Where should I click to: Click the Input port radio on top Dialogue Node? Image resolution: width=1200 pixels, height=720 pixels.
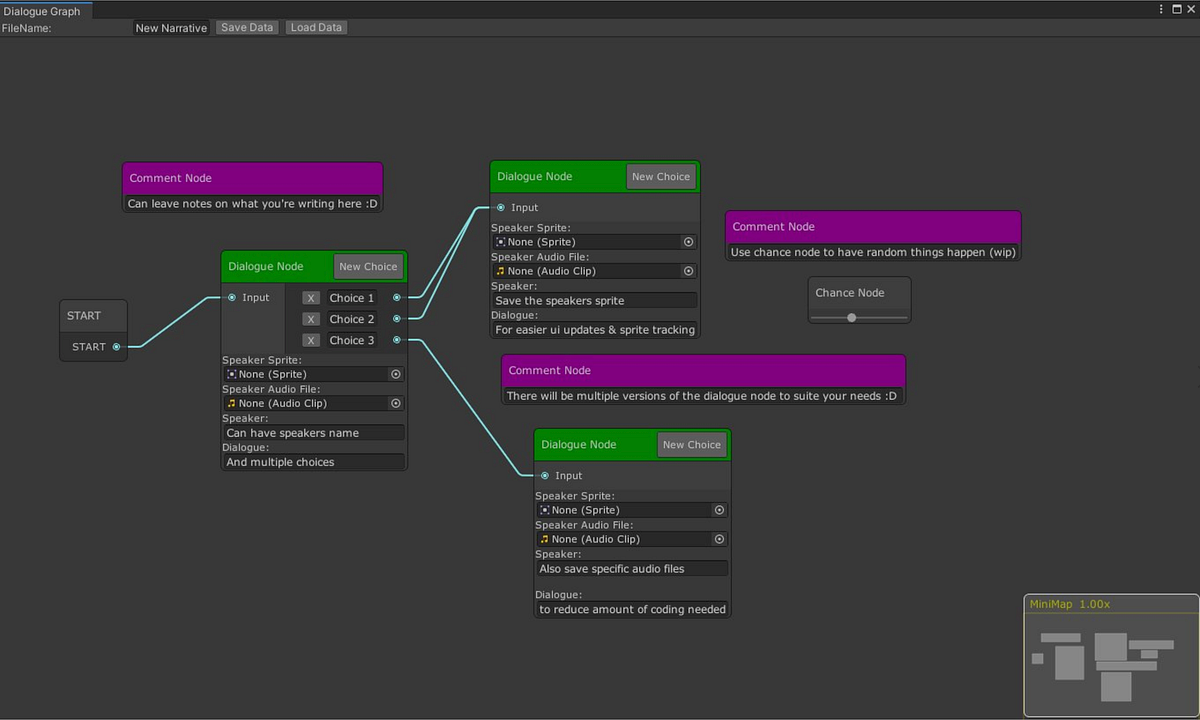(x=499, y=207)
